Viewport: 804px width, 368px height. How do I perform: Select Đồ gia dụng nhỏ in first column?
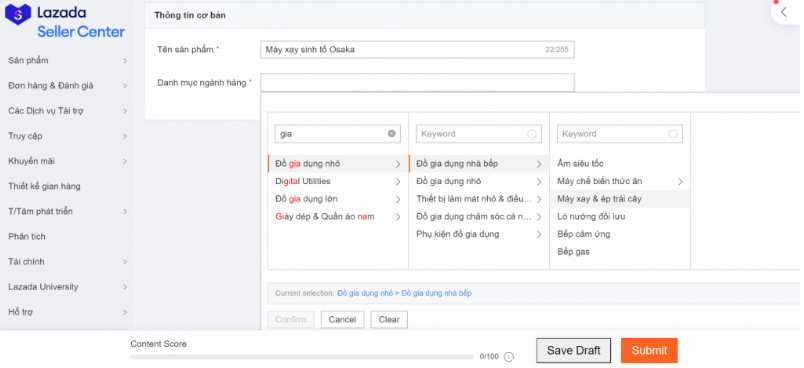338,163
